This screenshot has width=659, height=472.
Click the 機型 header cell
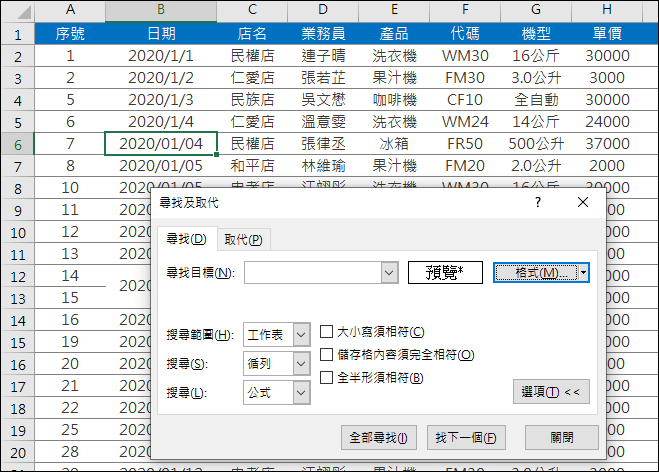(536, 34)
